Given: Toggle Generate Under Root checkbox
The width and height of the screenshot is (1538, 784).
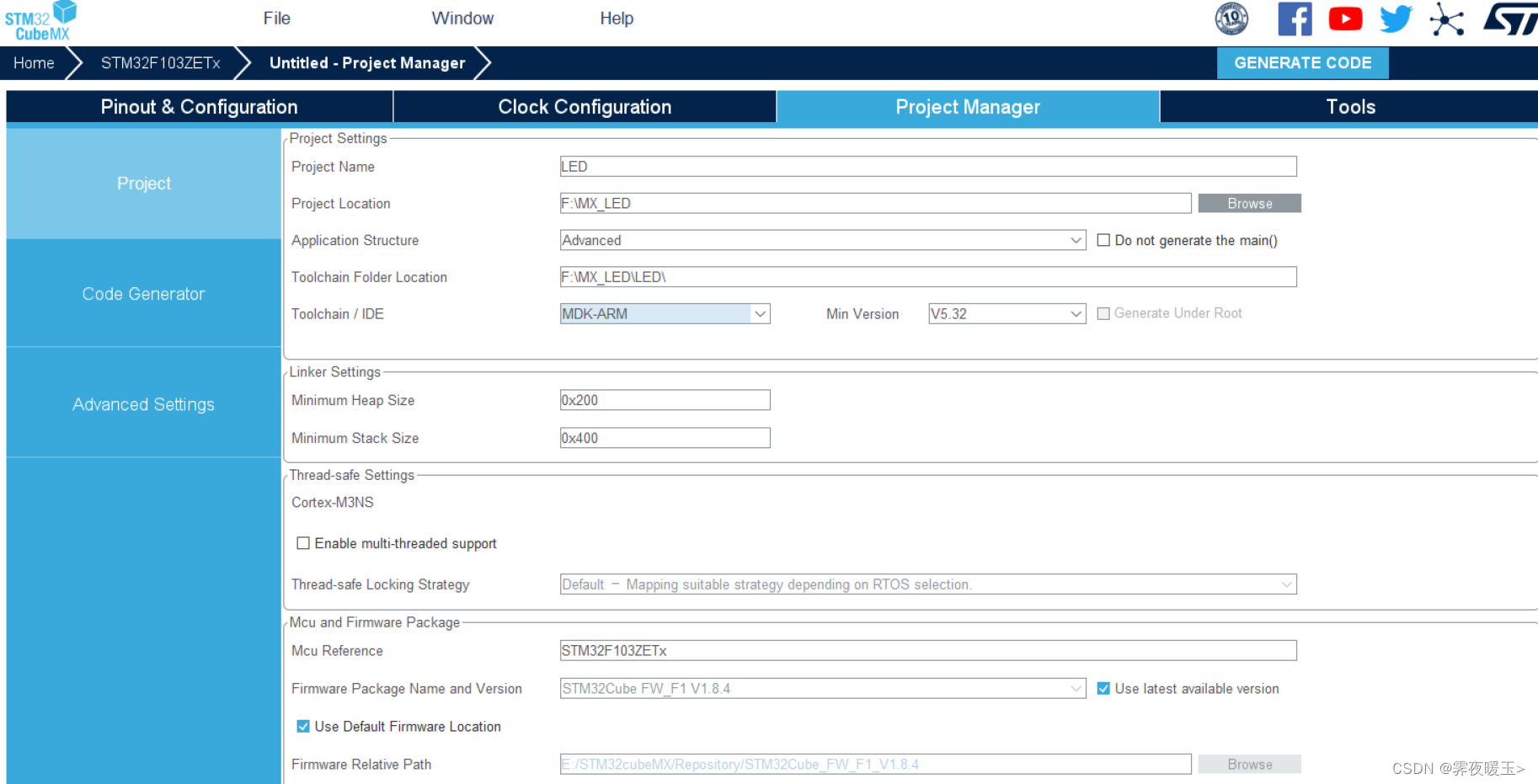Looking at the screenshot, I should coord(1103,313).
